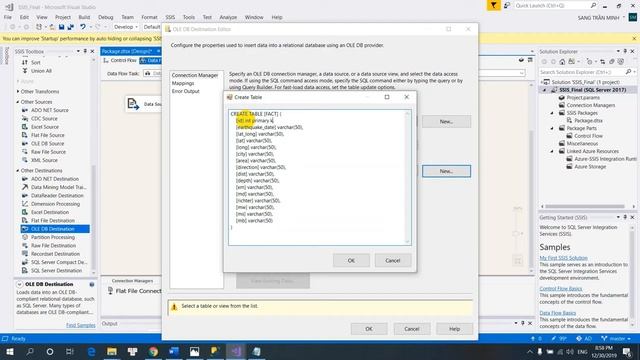The image size is (640, 360).
Task: Click the notifications filter flag icon
Action: (493, 5)
